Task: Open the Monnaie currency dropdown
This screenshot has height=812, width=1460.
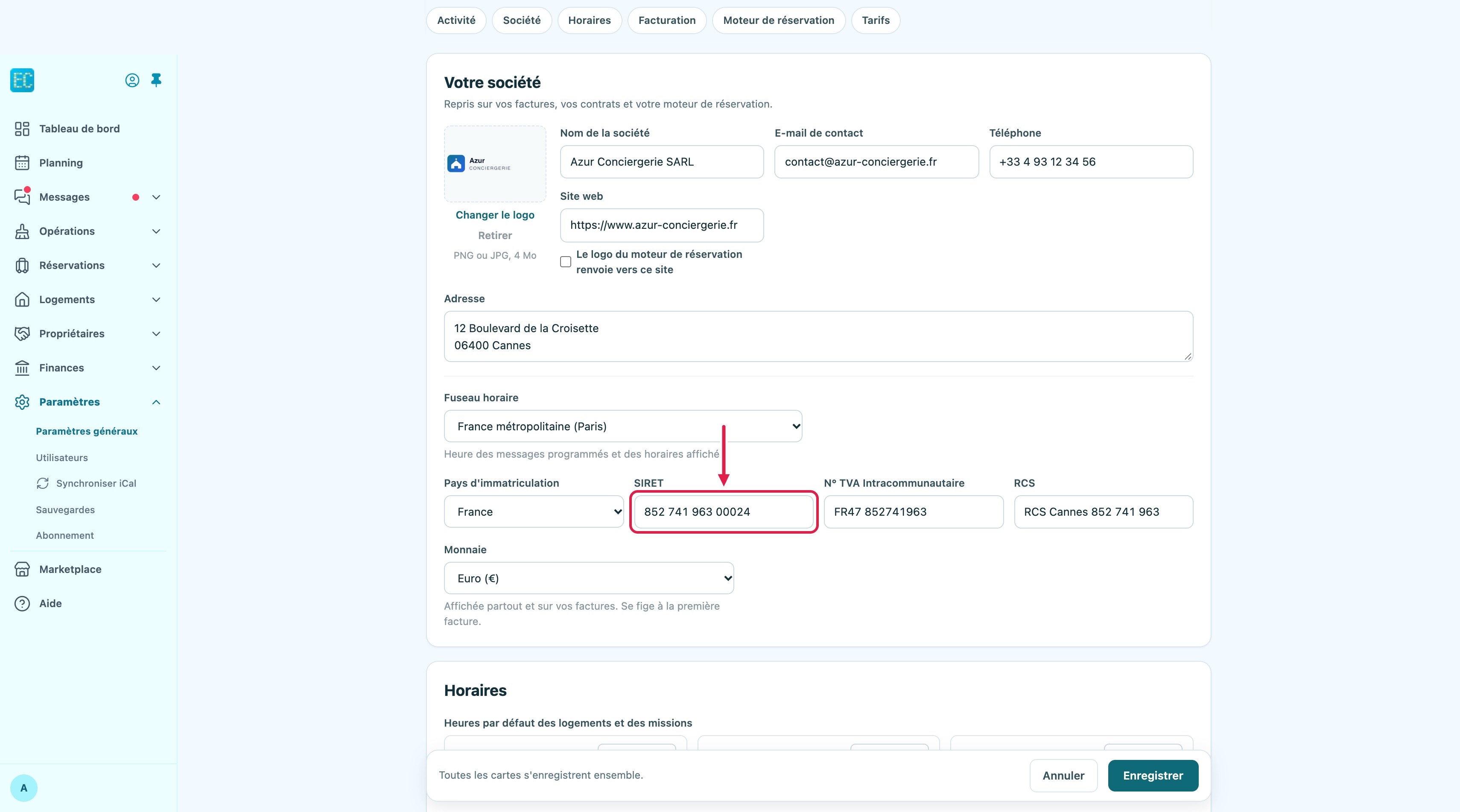Action: point(589,578)
